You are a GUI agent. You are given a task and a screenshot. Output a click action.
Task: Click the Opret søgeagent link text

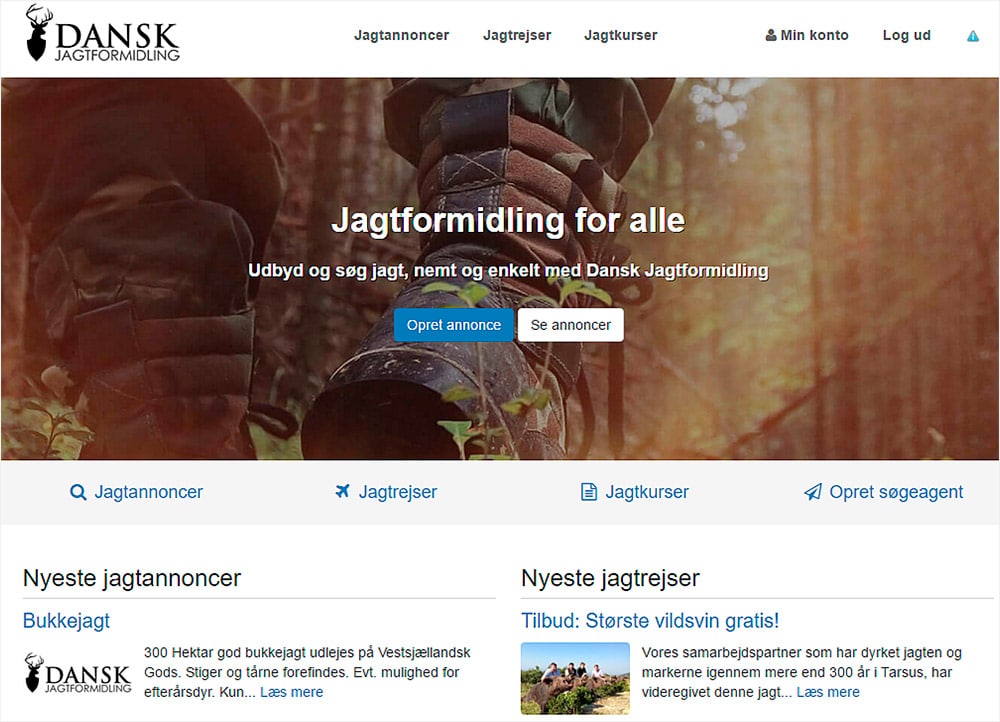pos(896,492)
